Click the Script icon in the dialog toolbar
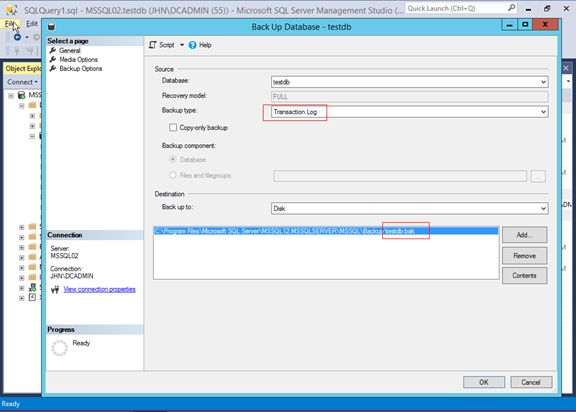 tap(153, 45)
